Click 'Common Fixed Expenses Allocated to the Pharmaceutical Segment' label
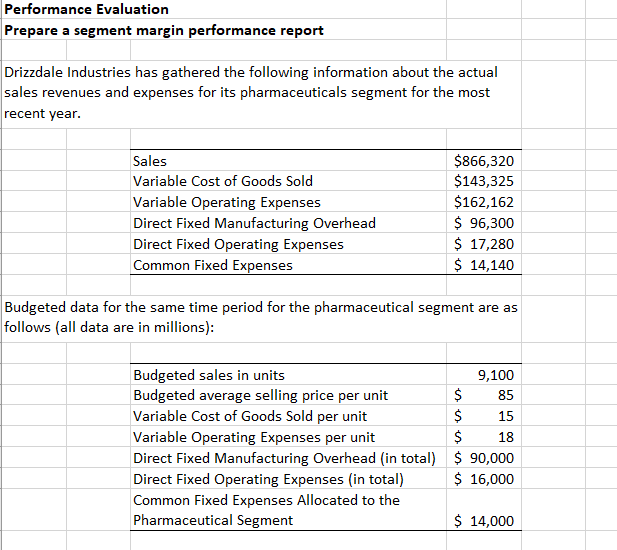 [x=288, y=509]
